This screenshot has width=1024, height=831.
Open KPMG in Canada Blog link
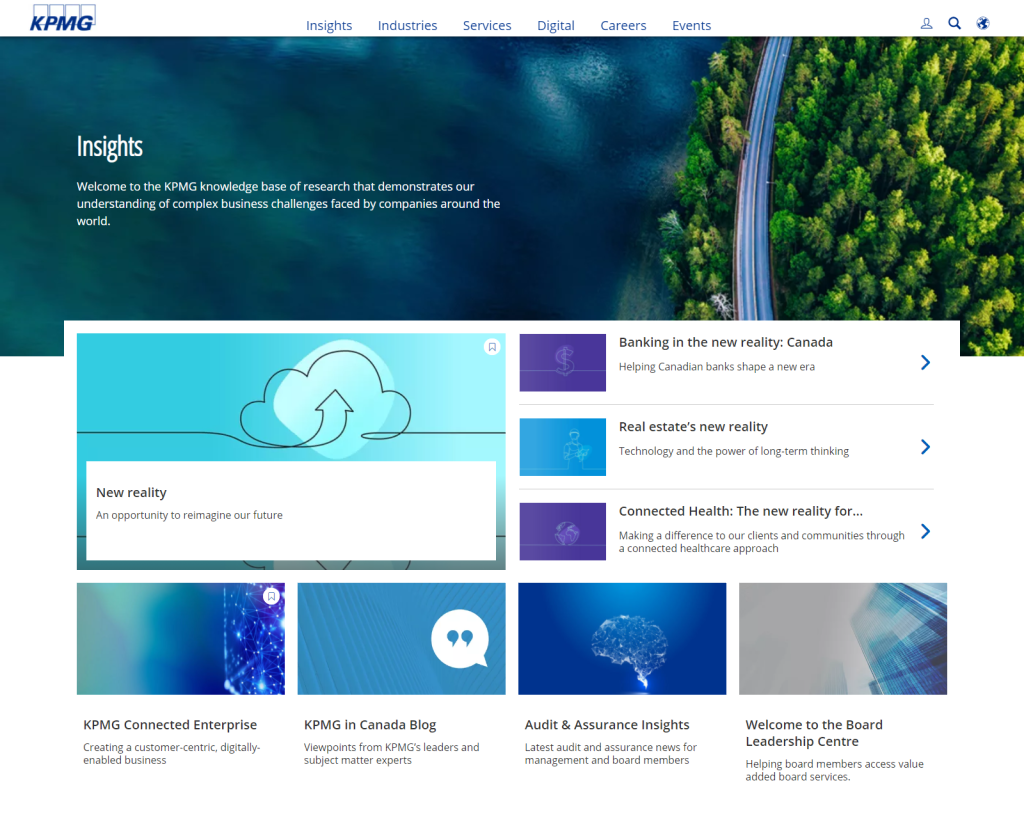click(370, 725)
